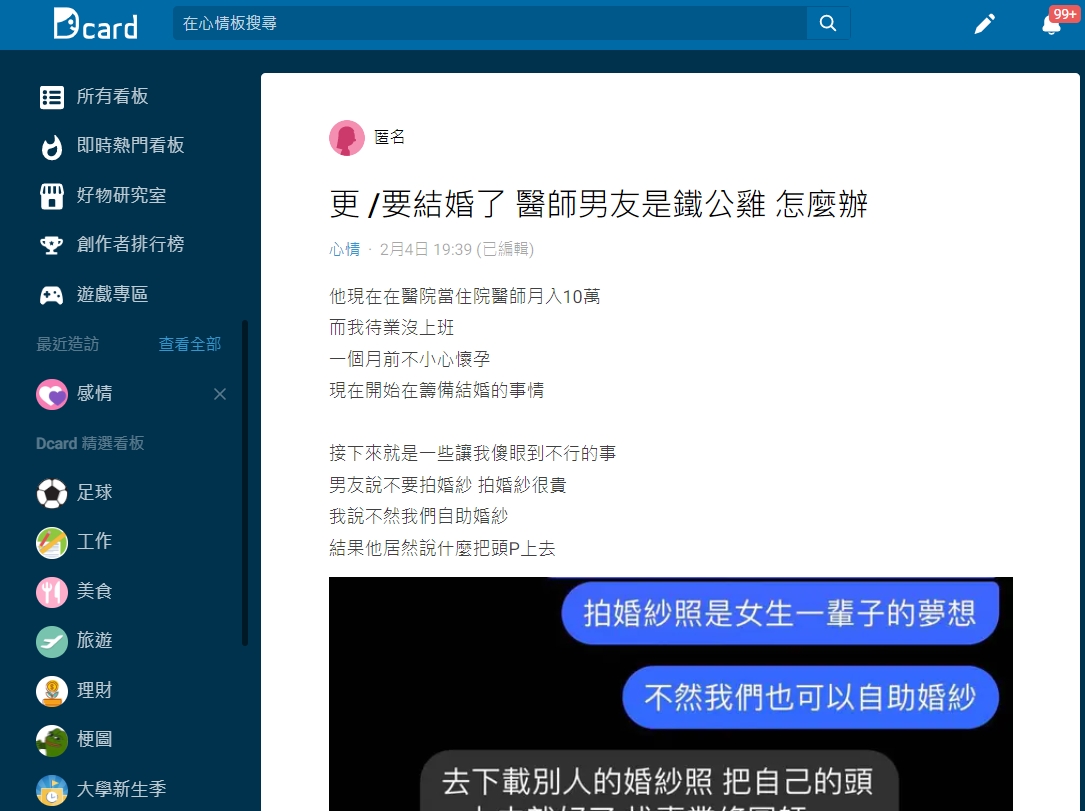Open the 感情 board
1085x811 pixels.
(94, 394)
